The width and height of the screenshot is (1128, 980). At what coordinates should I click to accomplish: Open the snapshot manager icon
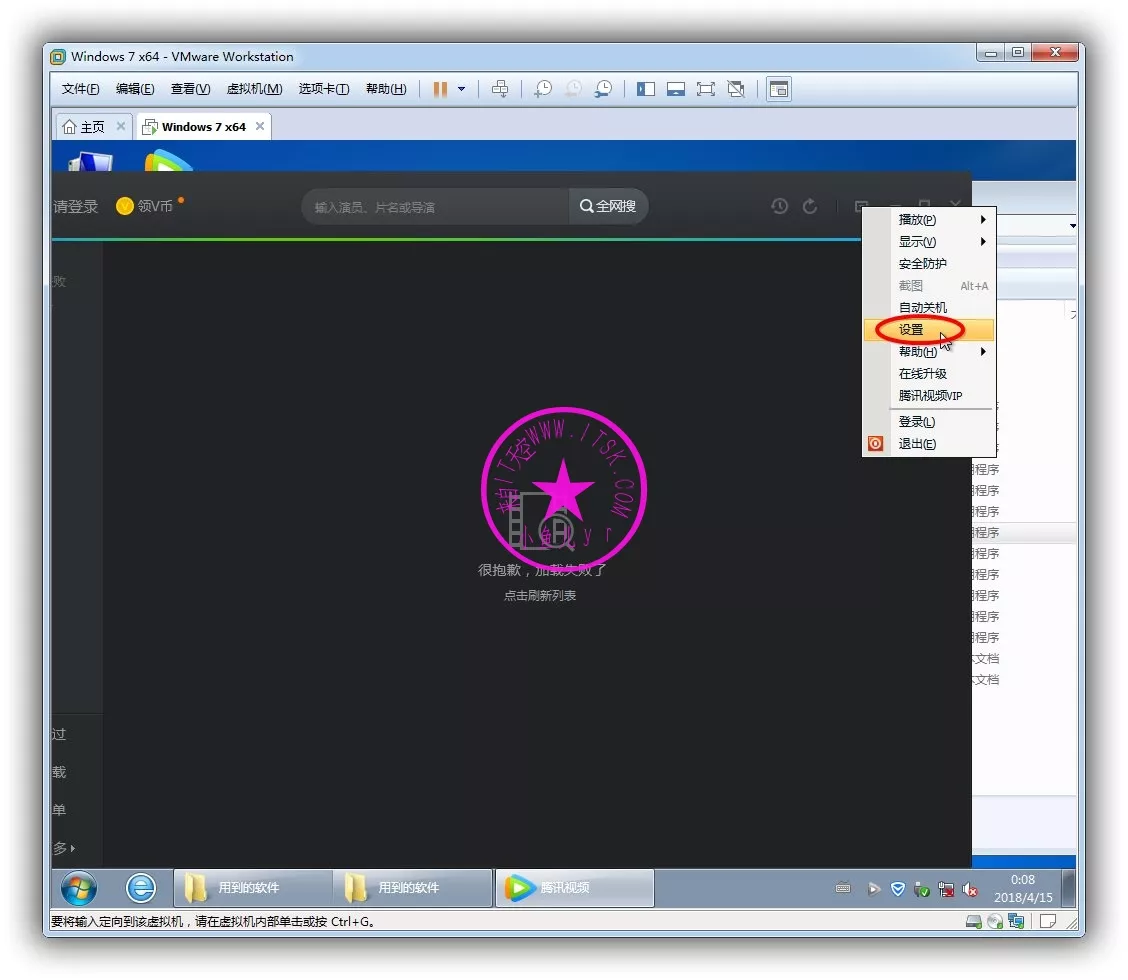603,89
